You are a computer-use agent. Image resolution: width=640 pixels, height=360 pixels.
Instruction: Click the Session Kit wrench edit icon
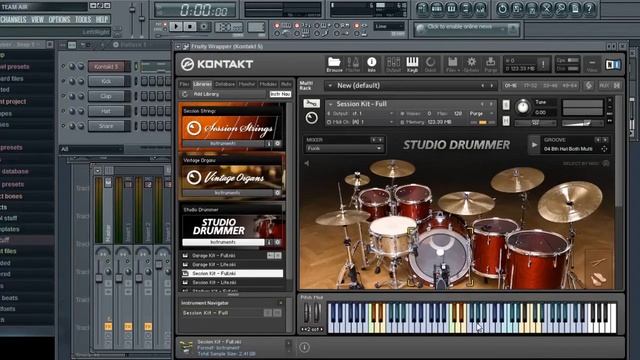pyautogui.click(x=311, y=104)
